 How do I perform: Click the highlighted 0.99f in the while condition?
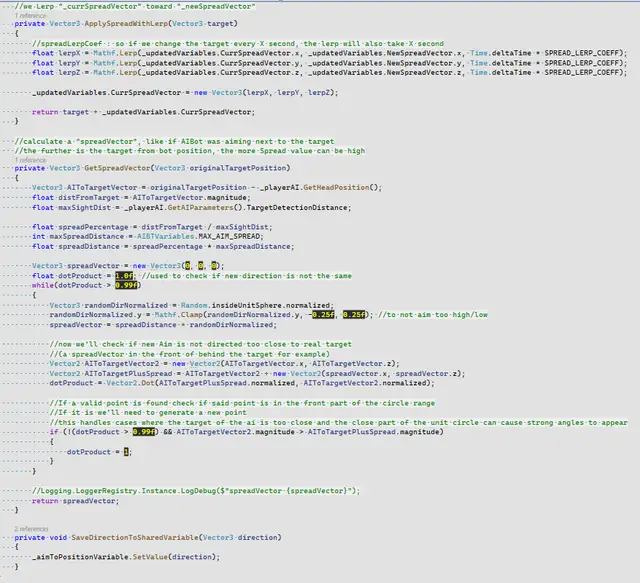click(x=126, y=285)
